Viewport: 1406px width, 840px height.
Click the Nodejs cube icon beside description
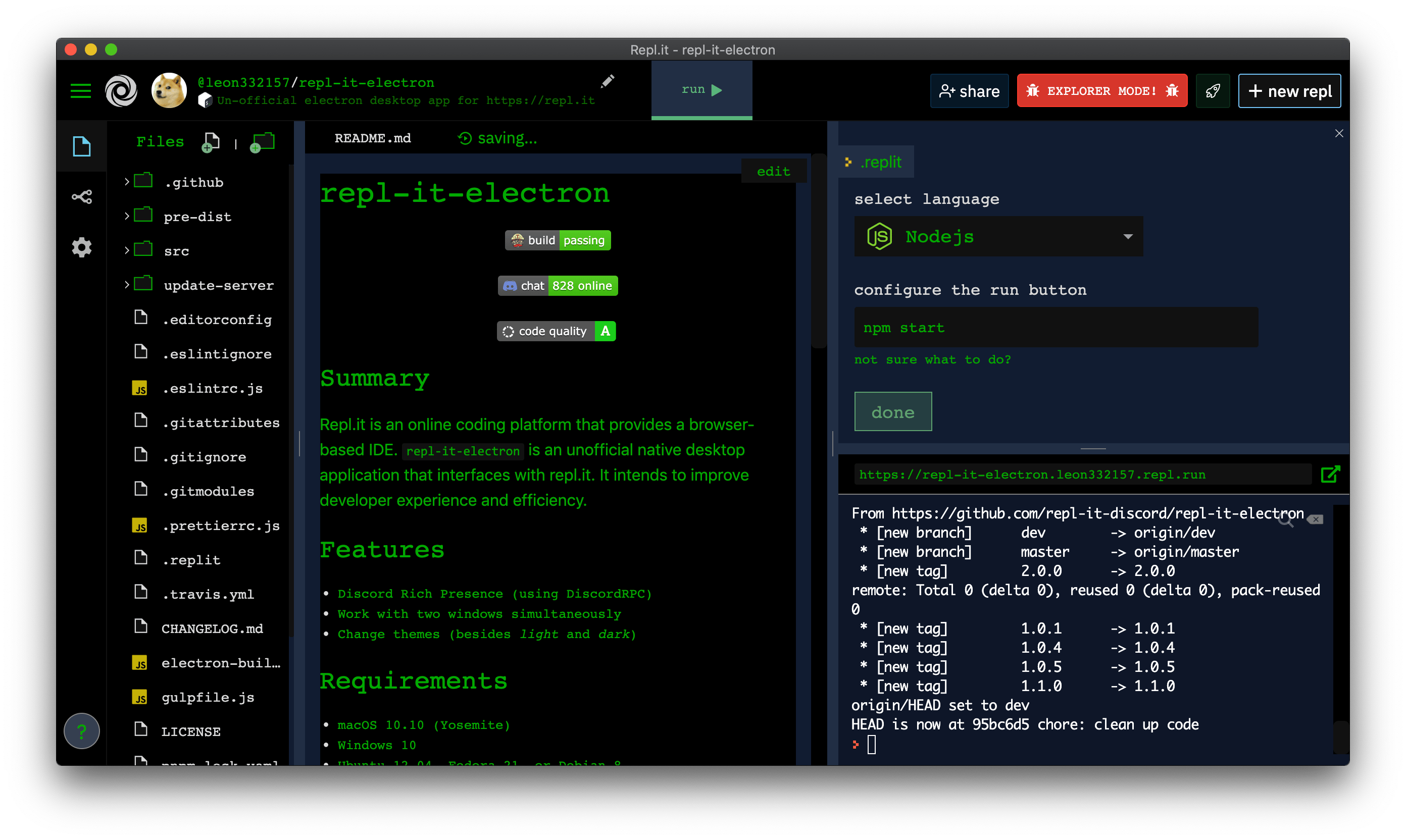pyautogui.click(x=205, y=101)
